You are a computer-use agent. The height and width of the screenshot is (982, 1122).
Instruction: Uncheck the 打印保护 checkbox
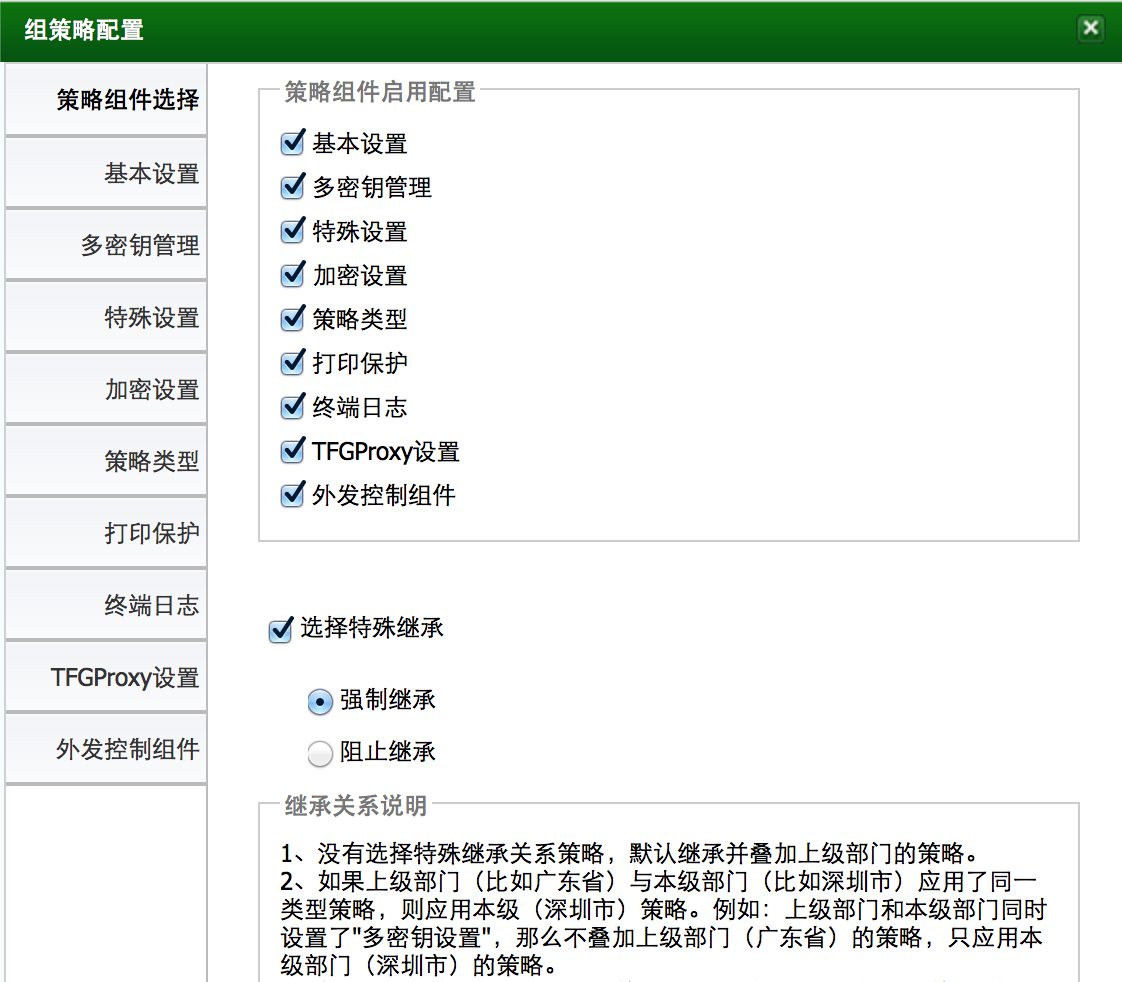(292, 363)
